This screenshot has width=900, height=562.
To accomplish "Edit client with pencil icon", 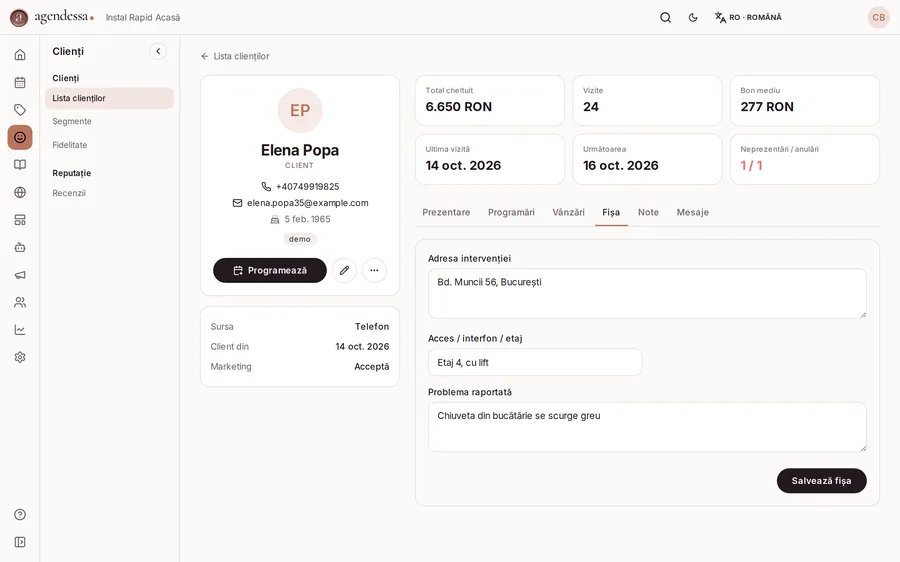I will click(x=344, y=270).
